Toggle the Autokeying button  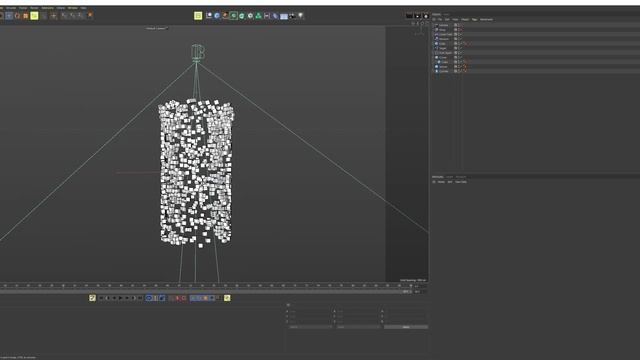pos(183,298)
